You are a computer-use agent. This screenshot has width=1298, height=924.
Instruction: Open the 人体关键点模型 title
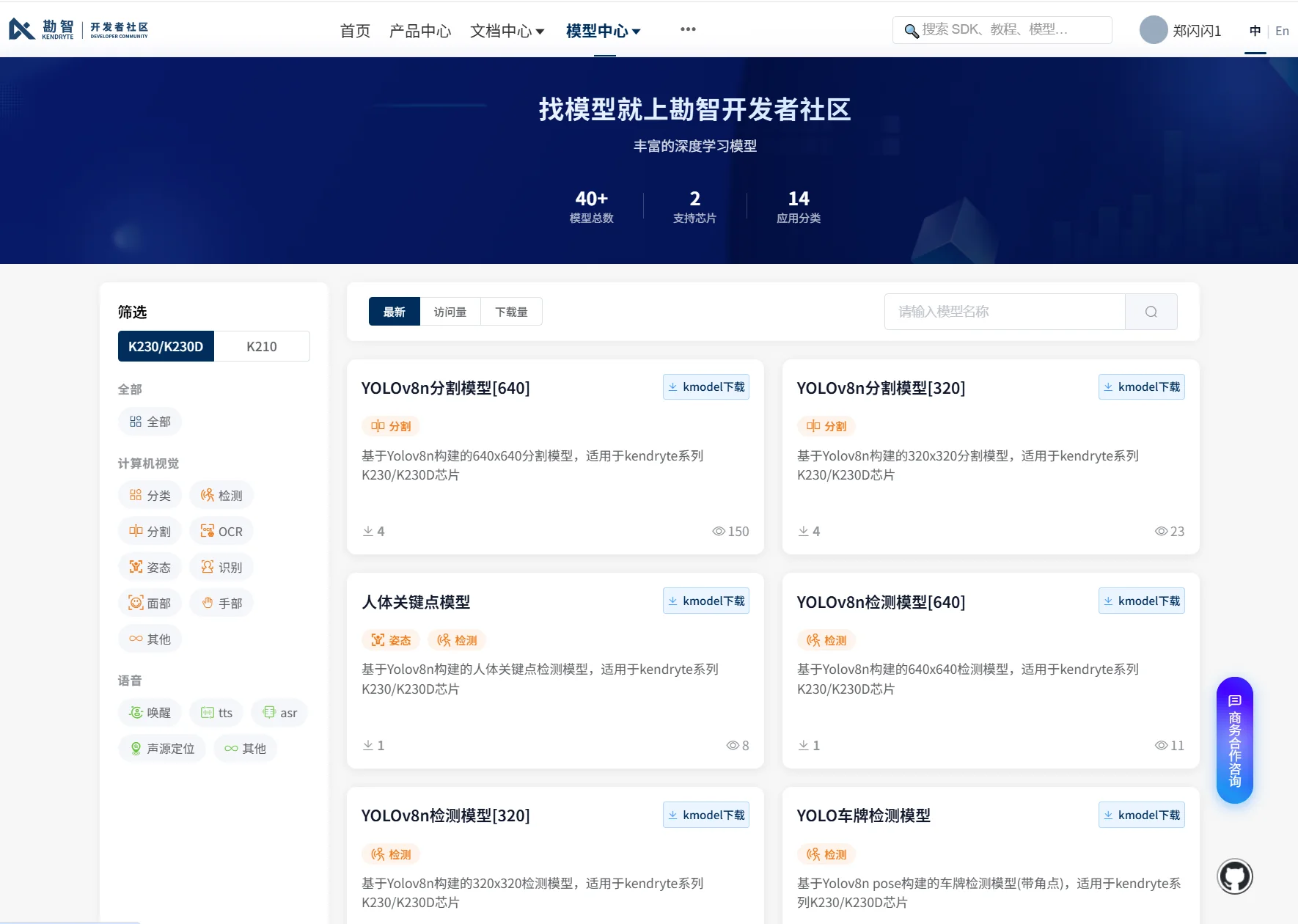point(416,602)
